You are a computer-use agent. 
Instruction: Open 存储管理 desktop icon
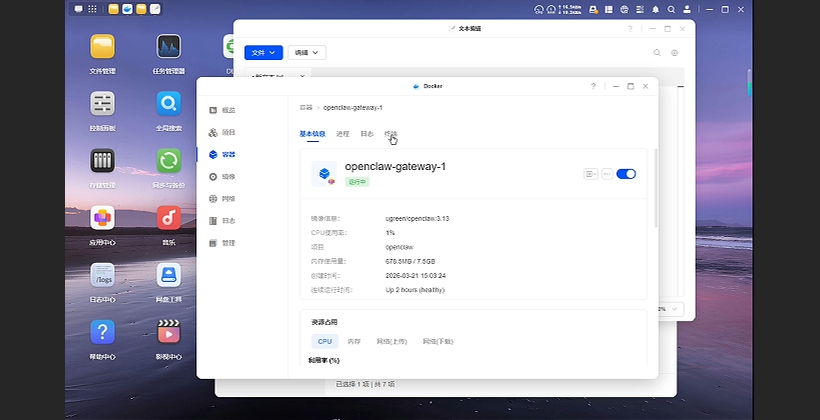point(102,161)
